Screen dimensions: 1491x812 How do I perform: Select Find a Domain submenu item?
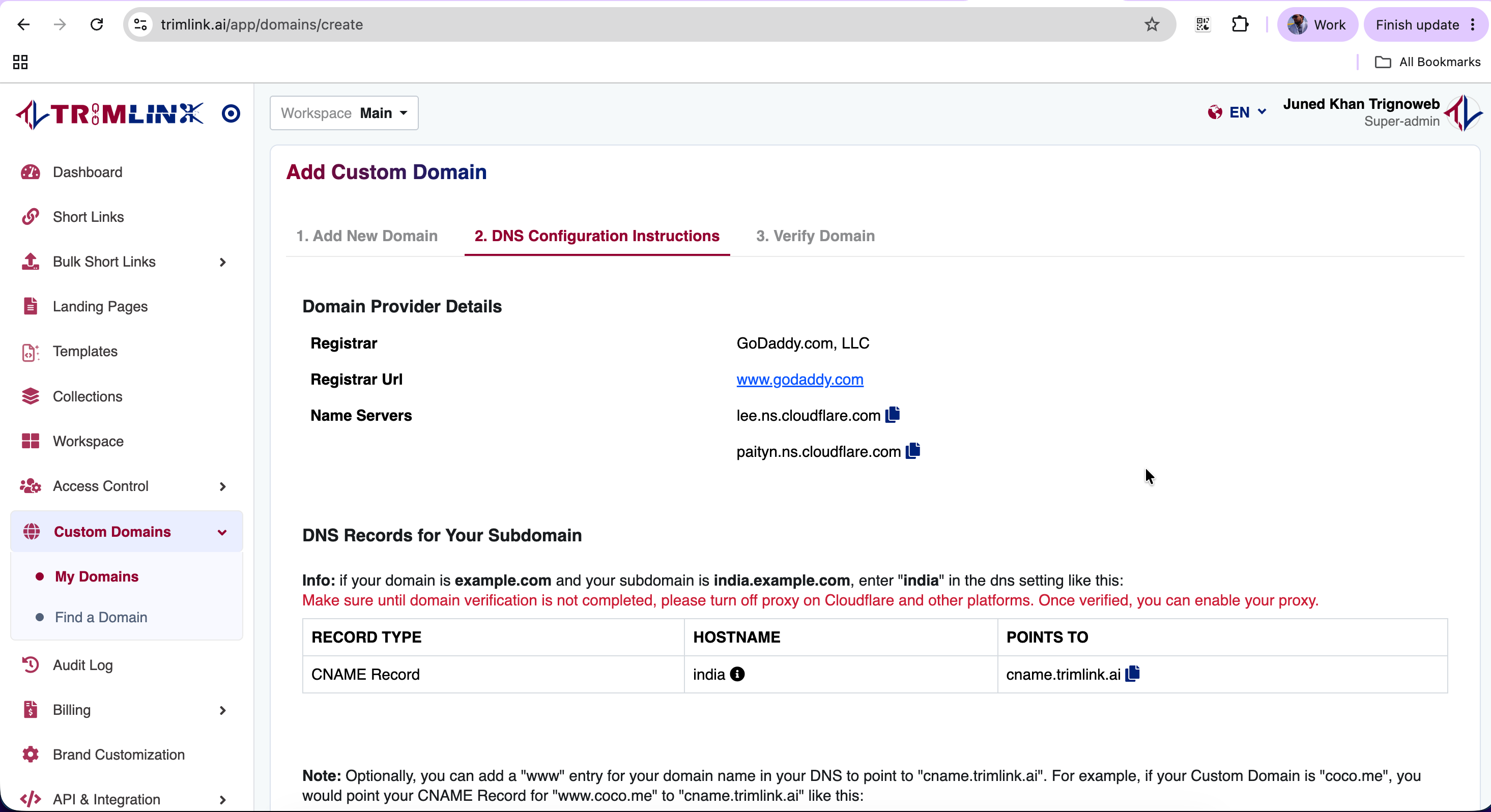(x=101, y=617)
